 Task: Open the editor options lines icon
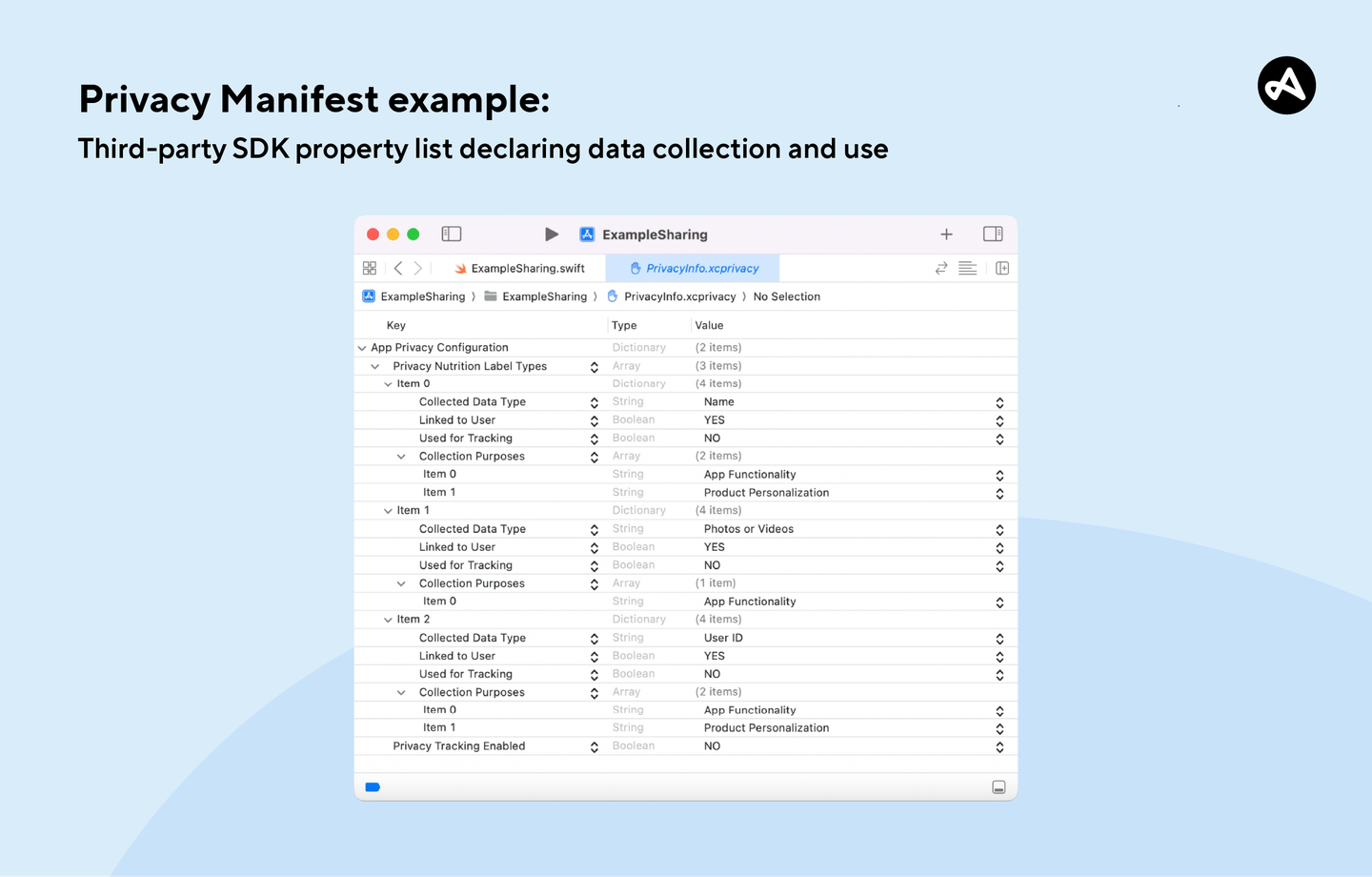[967, 268]
